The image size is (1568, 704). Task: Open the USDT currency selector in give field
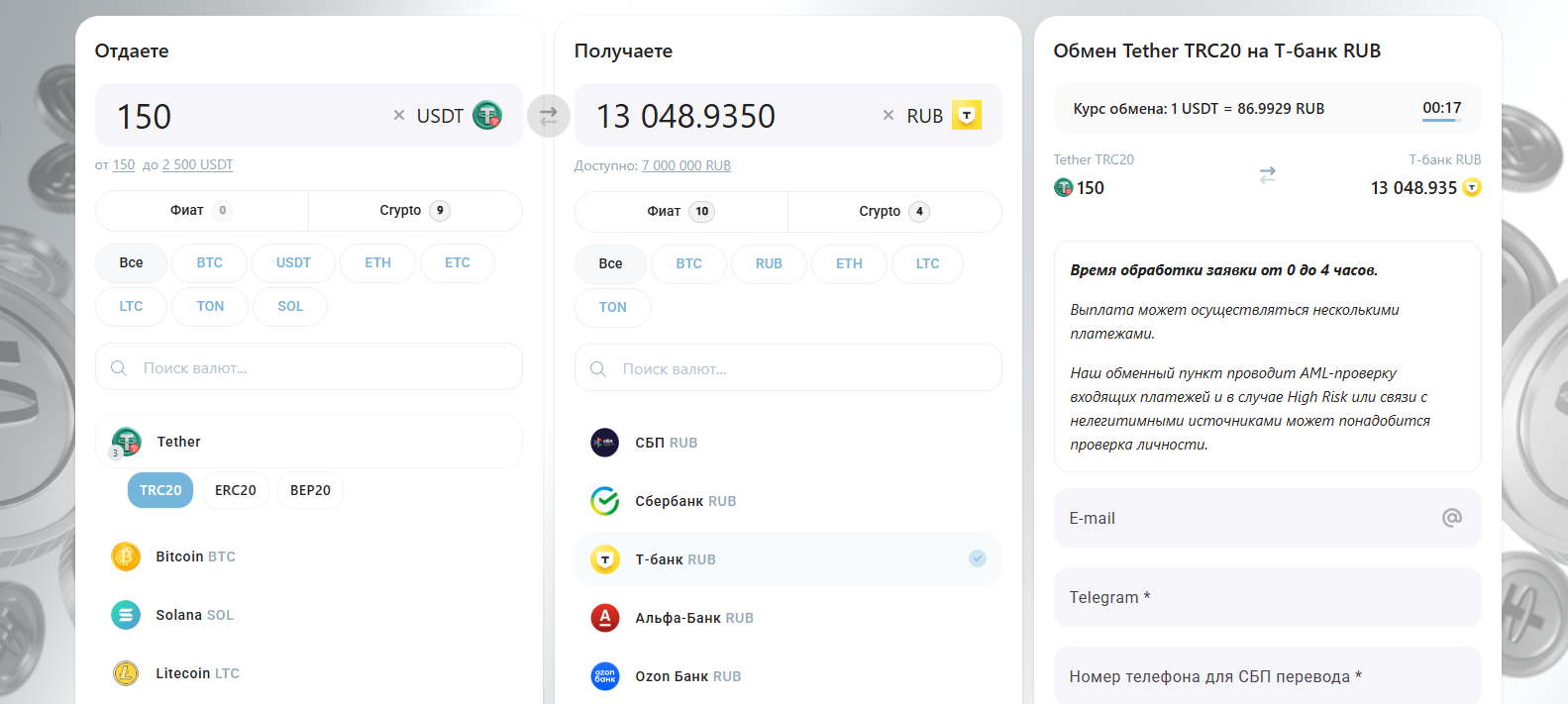pyautogui.click(x=459, y=116)
